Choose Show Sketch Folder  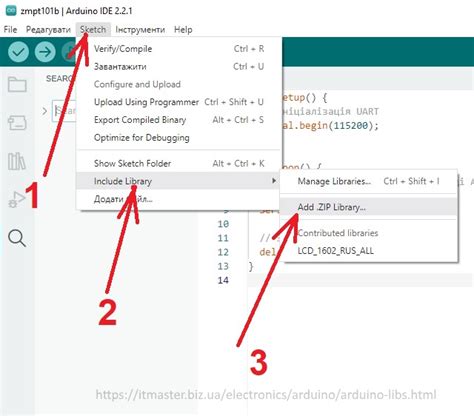179,163
